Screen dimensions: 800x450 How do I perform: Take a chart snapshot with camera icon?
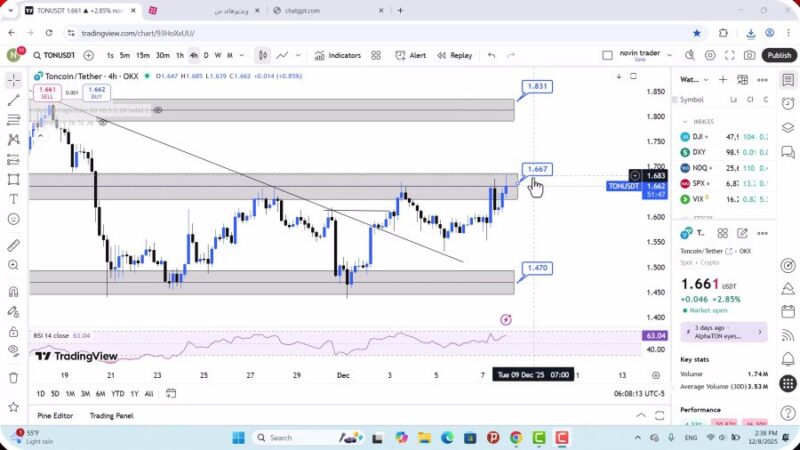[x=749, y=56]
